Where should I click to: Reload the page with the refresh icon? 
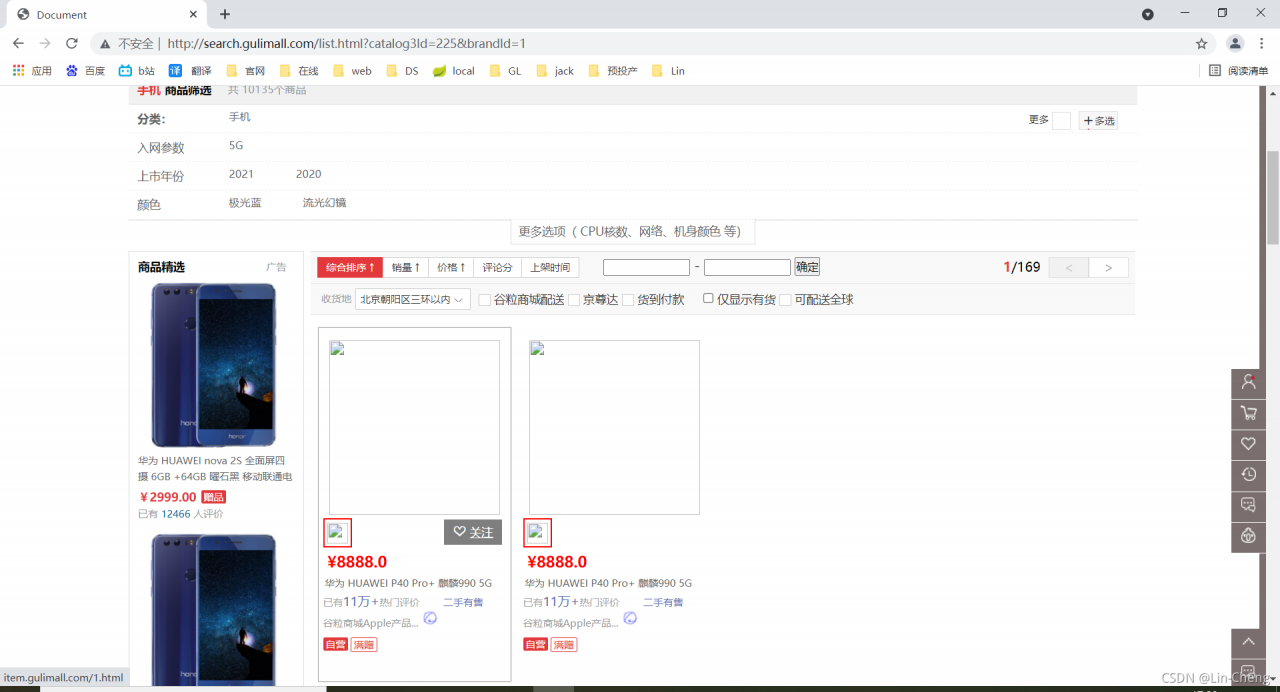(x=72, y=43)
